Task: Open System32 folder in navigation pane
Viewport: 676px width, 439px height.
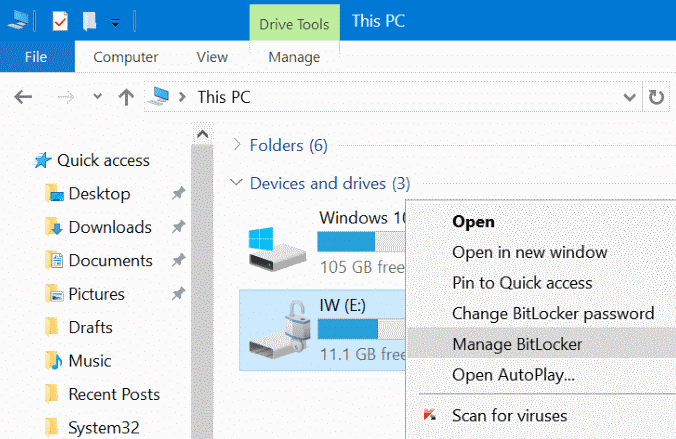Action: tap(104, 427)
